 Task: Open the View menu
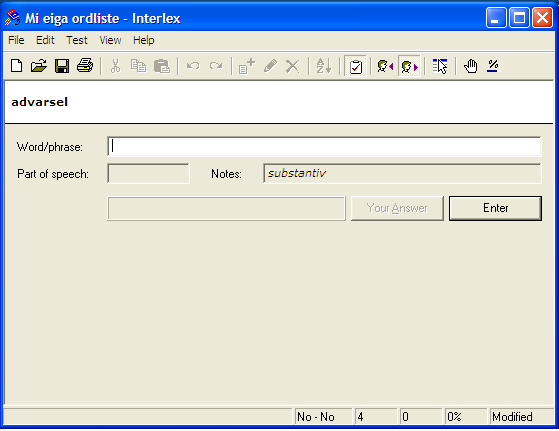pos(110,40)
